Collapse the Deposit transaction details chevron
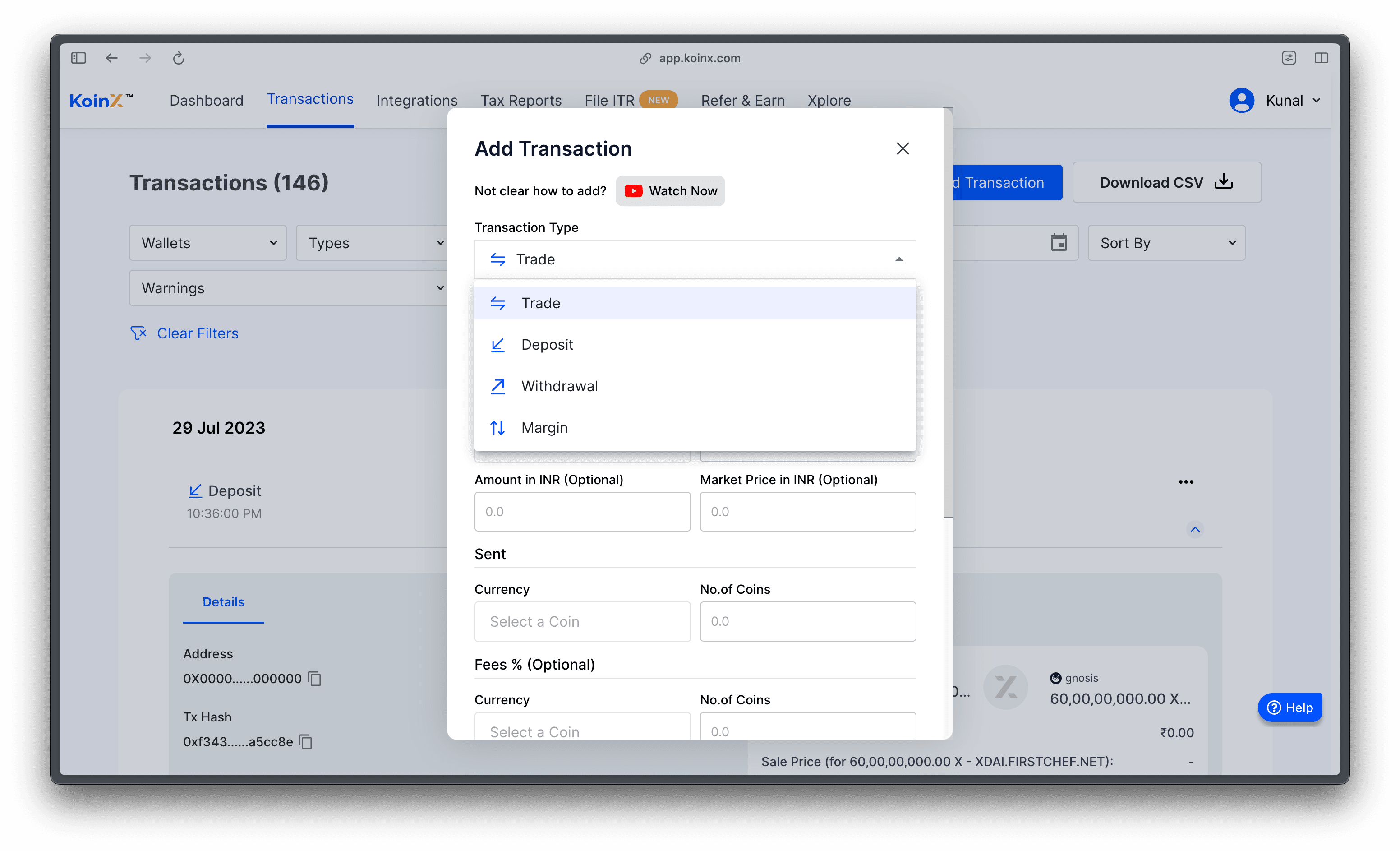Image resolution: width=1400 pixels, height=851 pixels. pos(1195,529)
